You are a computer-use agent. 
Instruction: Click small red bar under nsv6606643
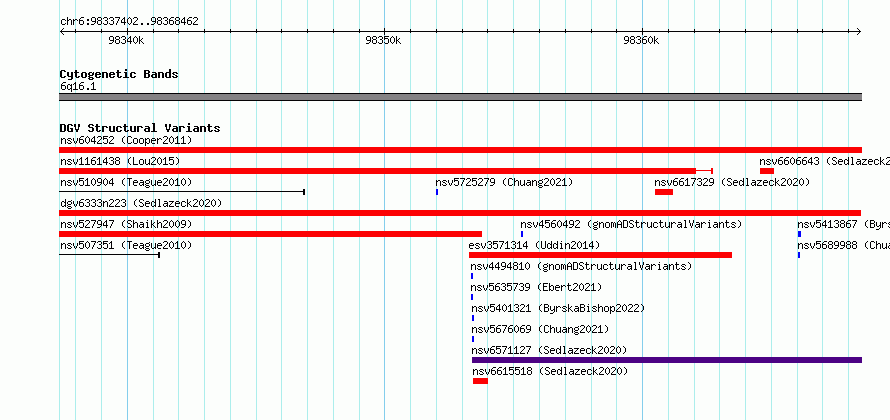coord(767,171)
